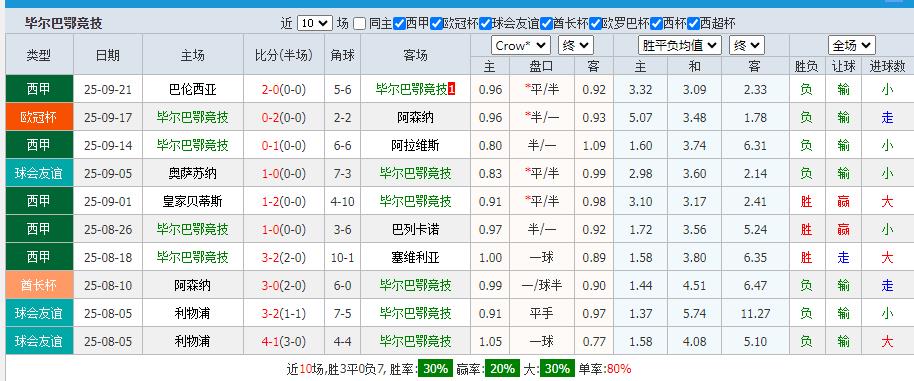Open the recent matches count dropdown showing 10
Screen dimensions: 914x381
(315, 23)
